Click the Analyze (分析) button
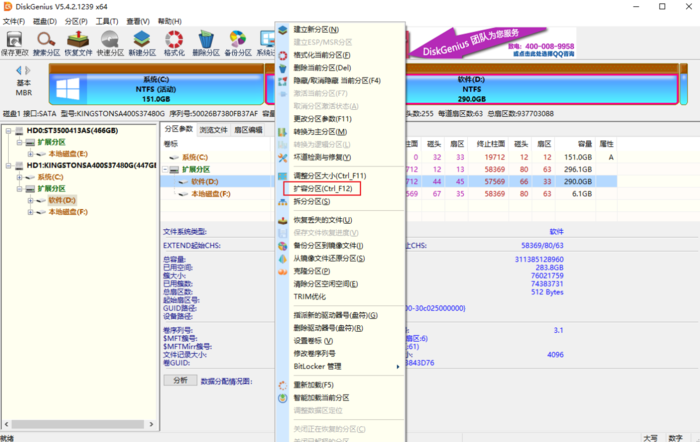 tap(180, 380)
